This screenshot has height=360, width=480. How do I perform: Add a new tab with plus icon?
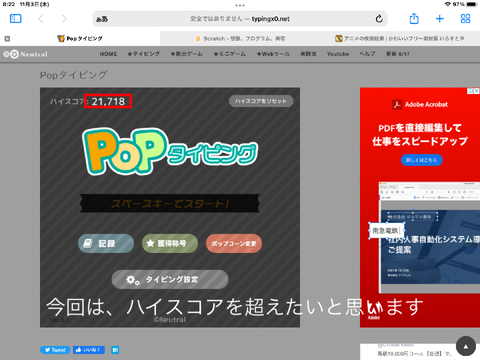coord(440,19)
